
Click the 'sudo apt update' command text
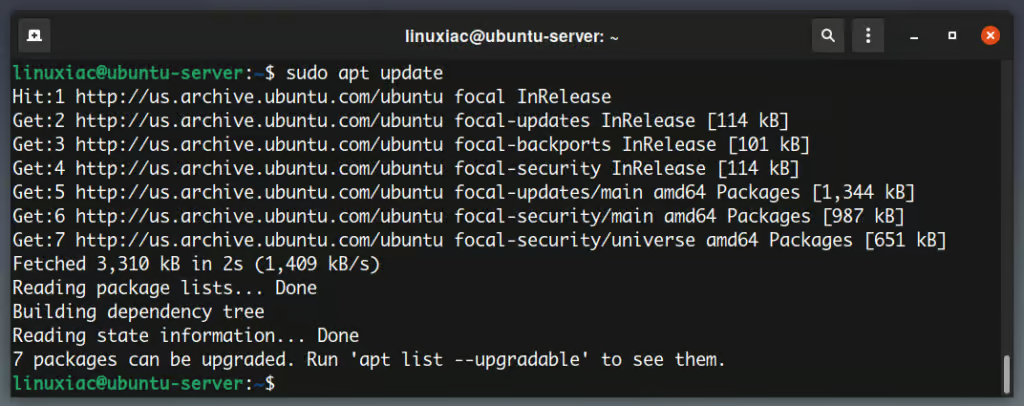pos(364,73)
